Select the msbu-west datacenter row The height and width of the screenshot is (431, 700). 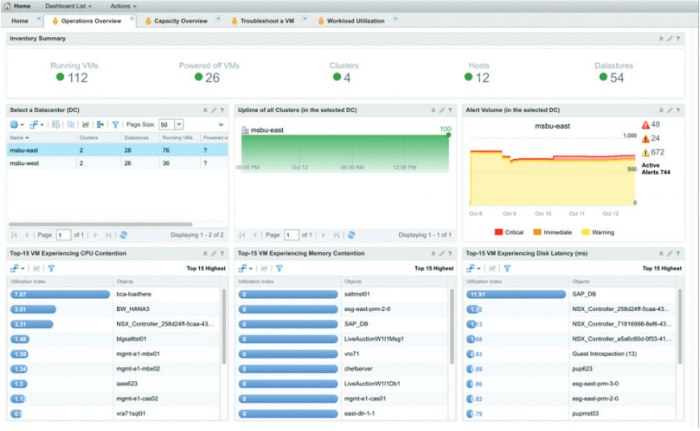pyautogui.click(x=118, y=163)
